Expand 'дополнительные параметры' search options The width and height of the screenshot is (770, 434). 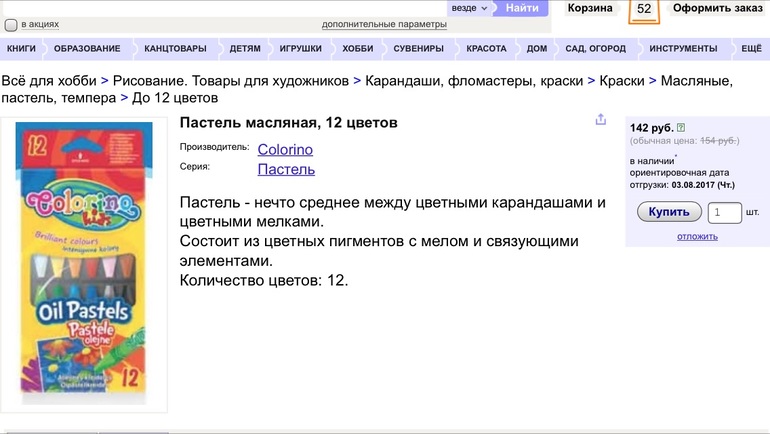point(384,24)
